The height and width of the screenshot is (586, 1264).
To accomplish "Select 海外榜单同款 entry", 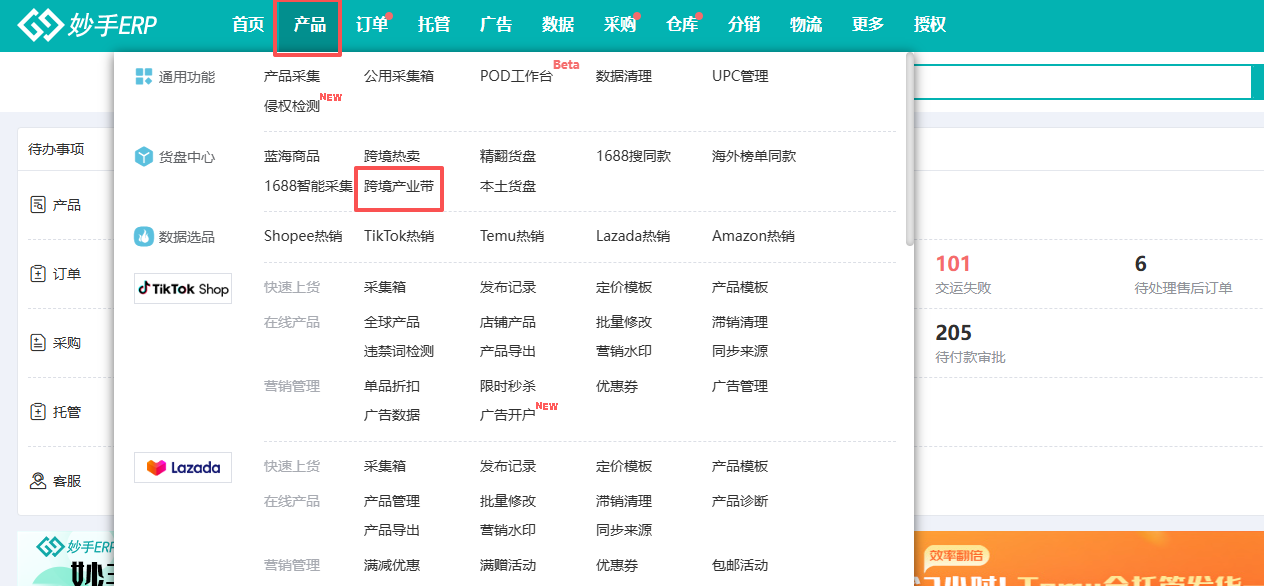I will point(754,156).
